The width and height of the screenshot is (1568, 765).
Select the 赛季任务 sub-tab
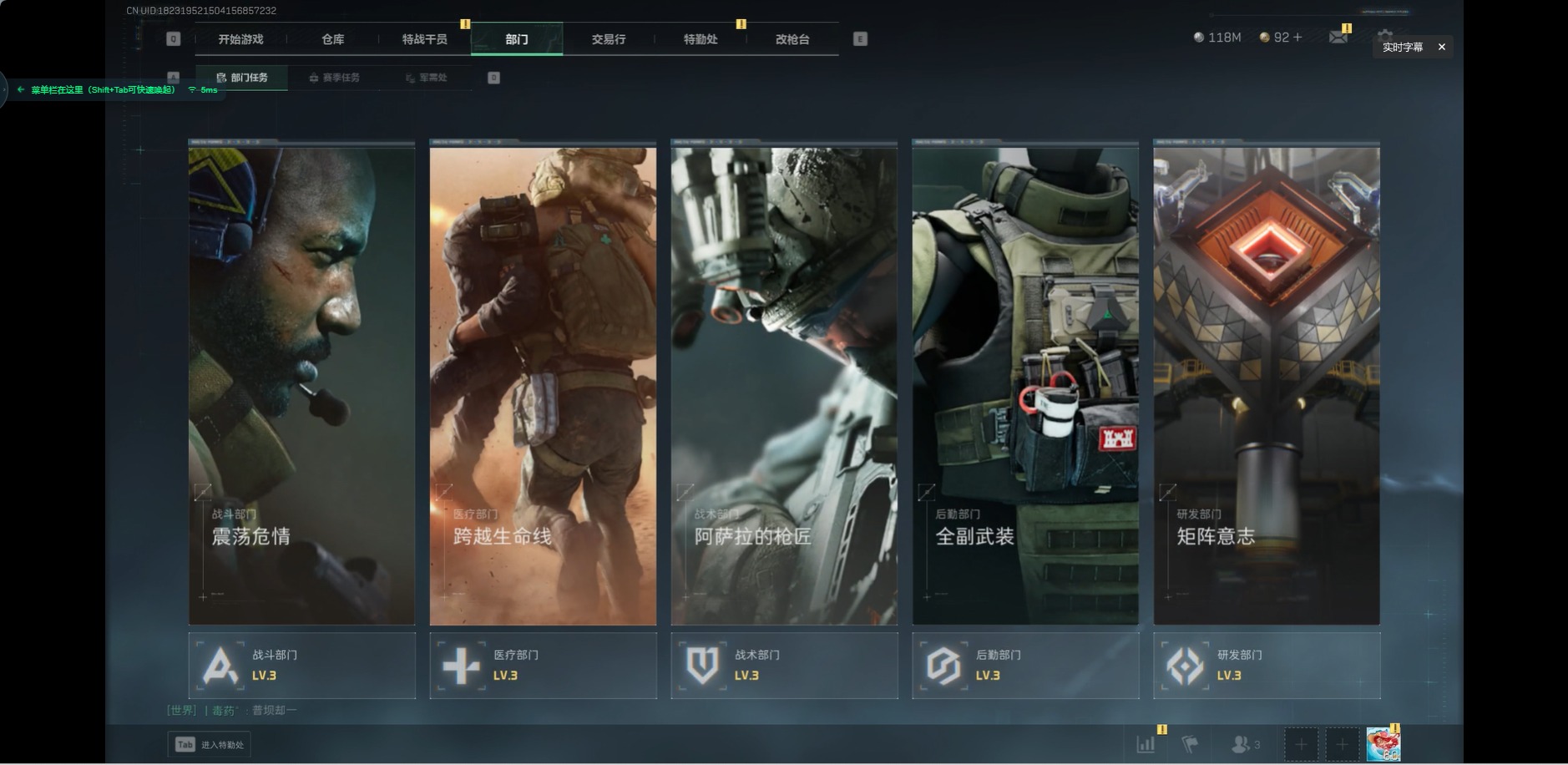pyautogui.click(x=334, y=78)
